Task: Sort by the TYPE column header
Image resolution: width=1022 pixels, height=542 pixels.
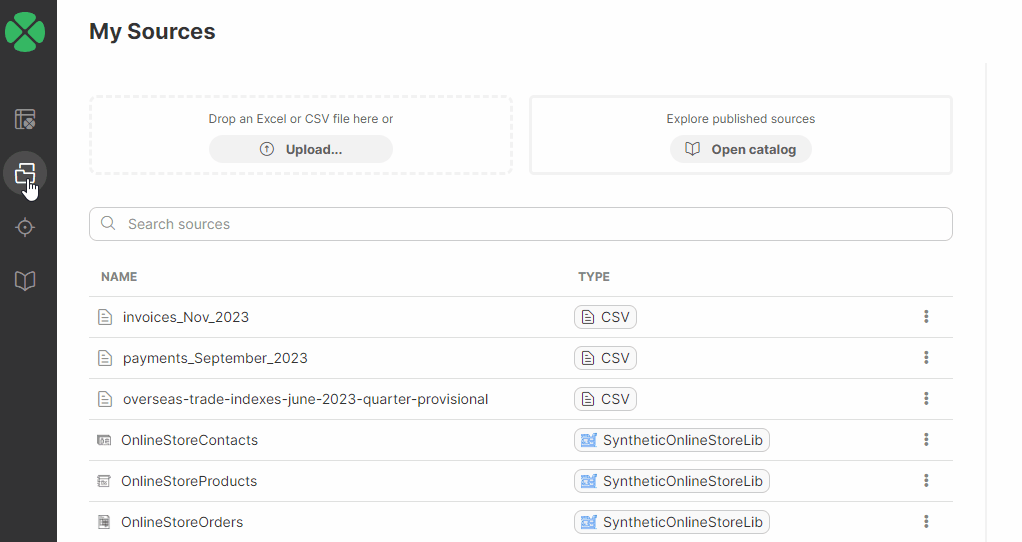Action: point(594,277)
